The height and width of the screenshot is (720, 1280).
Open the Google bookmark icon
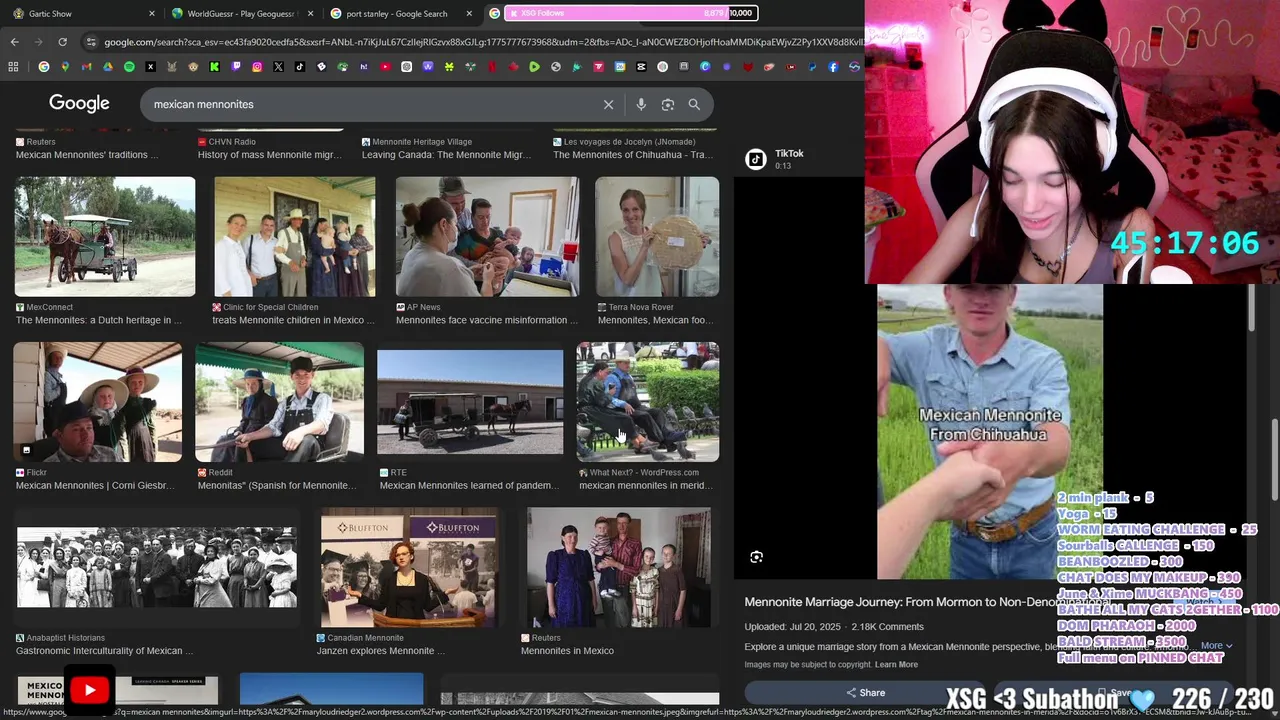coord(44,67)
